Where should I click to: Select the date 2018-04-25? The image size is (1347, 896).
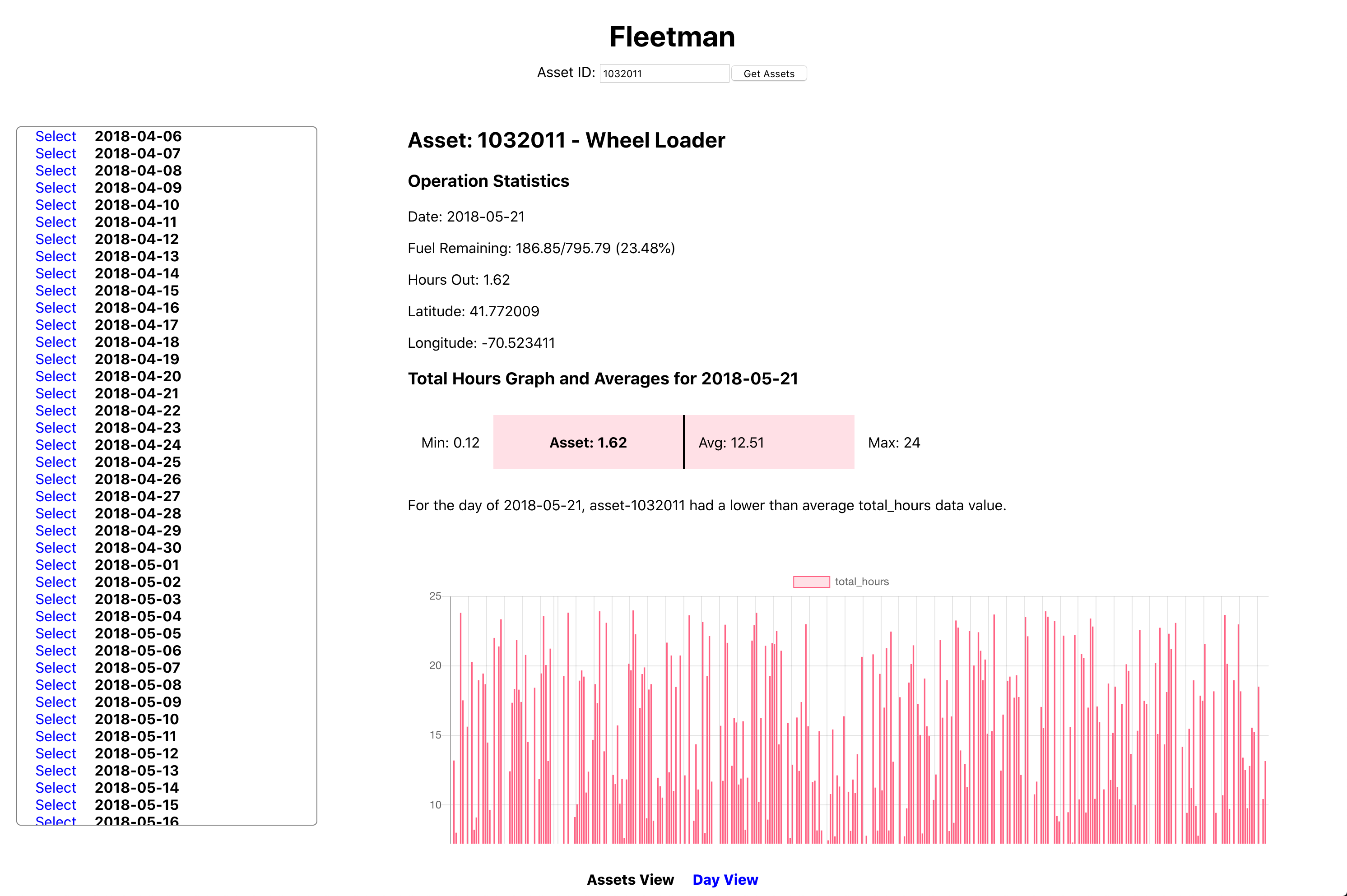[56, 462]
